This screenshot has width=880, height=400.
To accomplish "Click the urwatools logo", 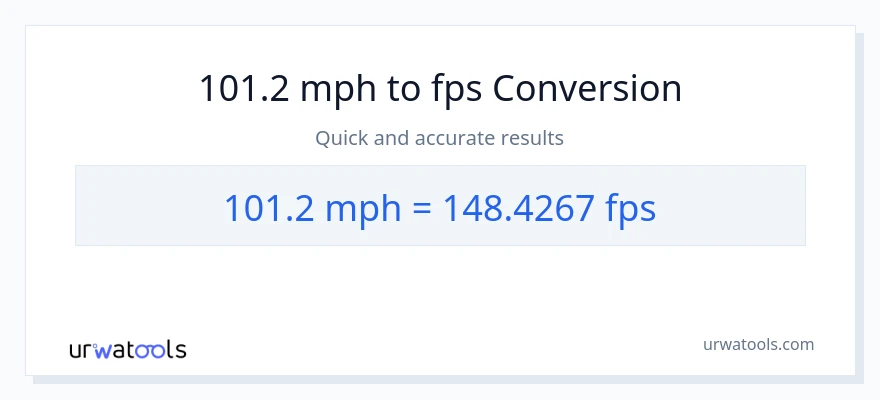I will pyautogui.click(x=127, y=349).
